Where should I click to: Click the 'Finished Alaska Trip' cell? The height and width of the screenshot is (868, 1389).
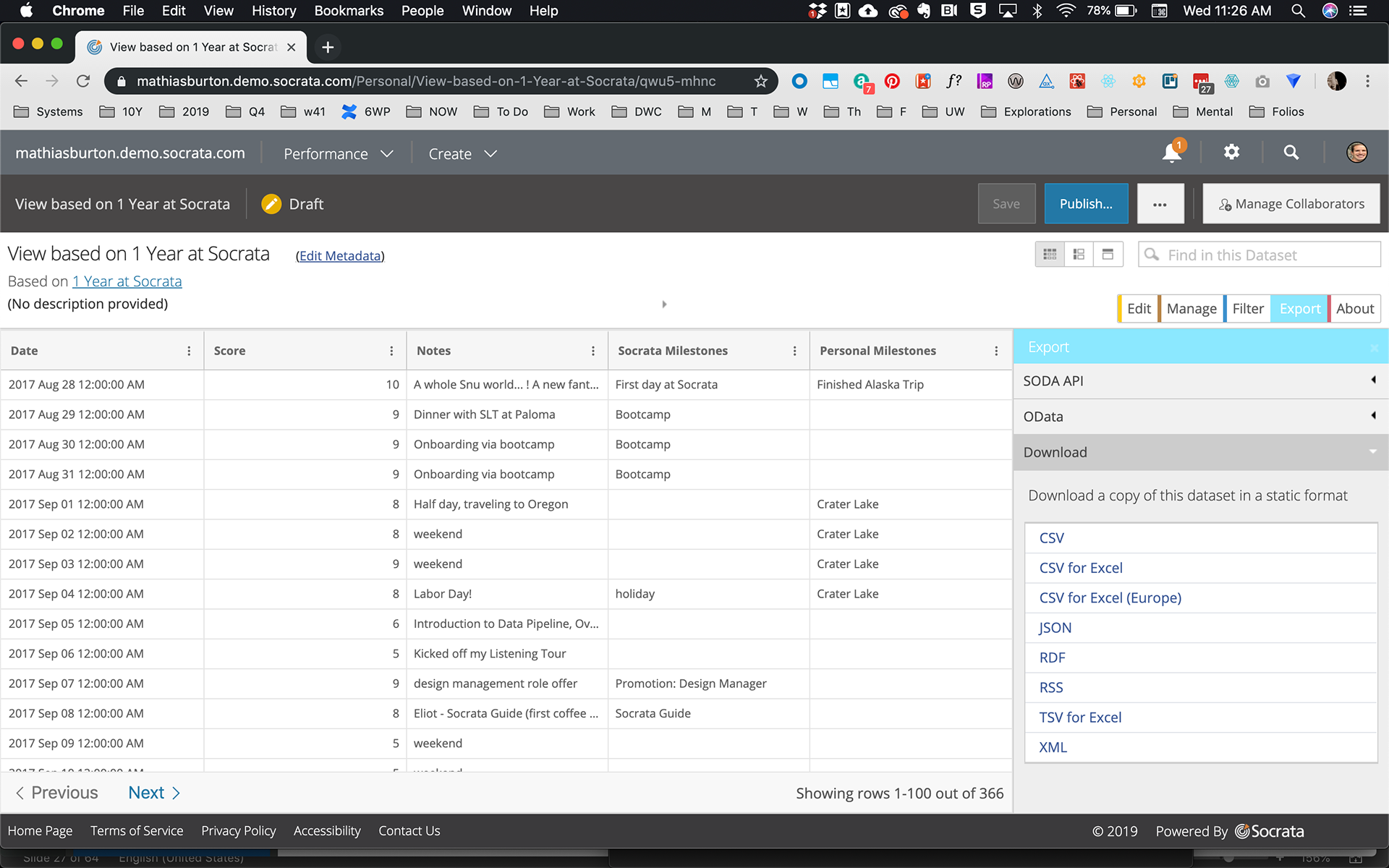[910, 385]
